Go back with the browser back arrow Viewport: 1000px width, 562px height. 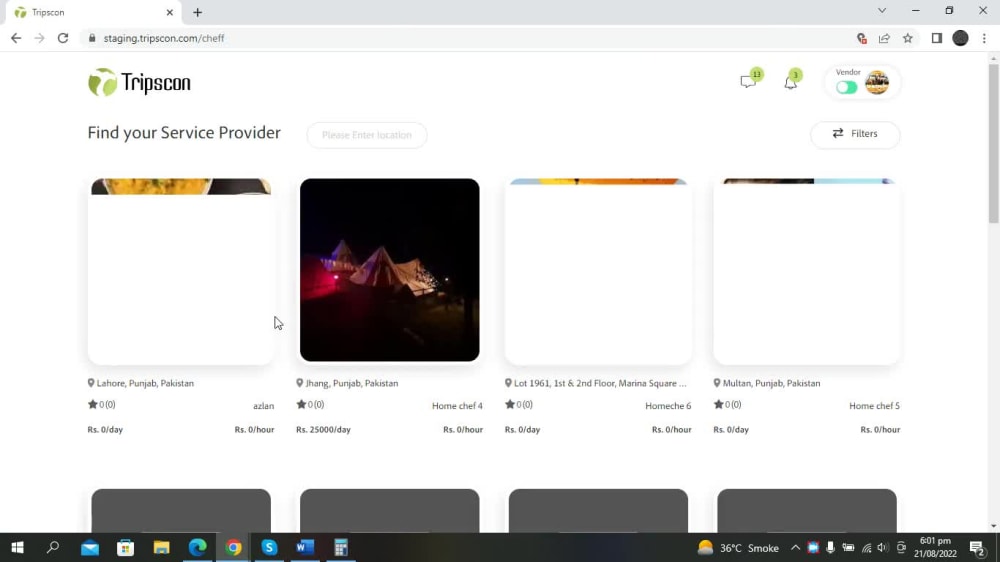[x=16, y=38]
